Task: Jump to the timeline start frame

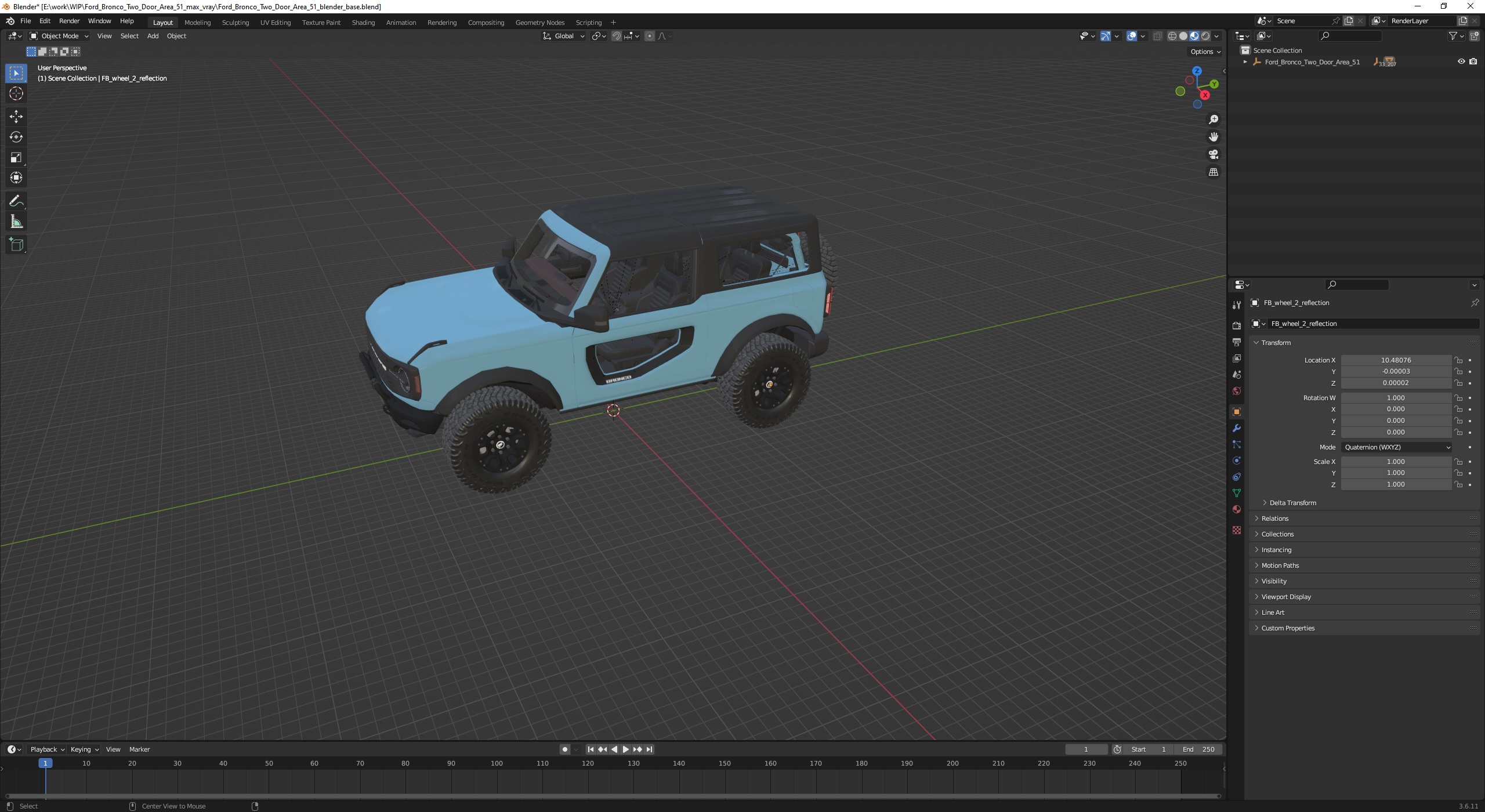Action: tap(591, 749)
